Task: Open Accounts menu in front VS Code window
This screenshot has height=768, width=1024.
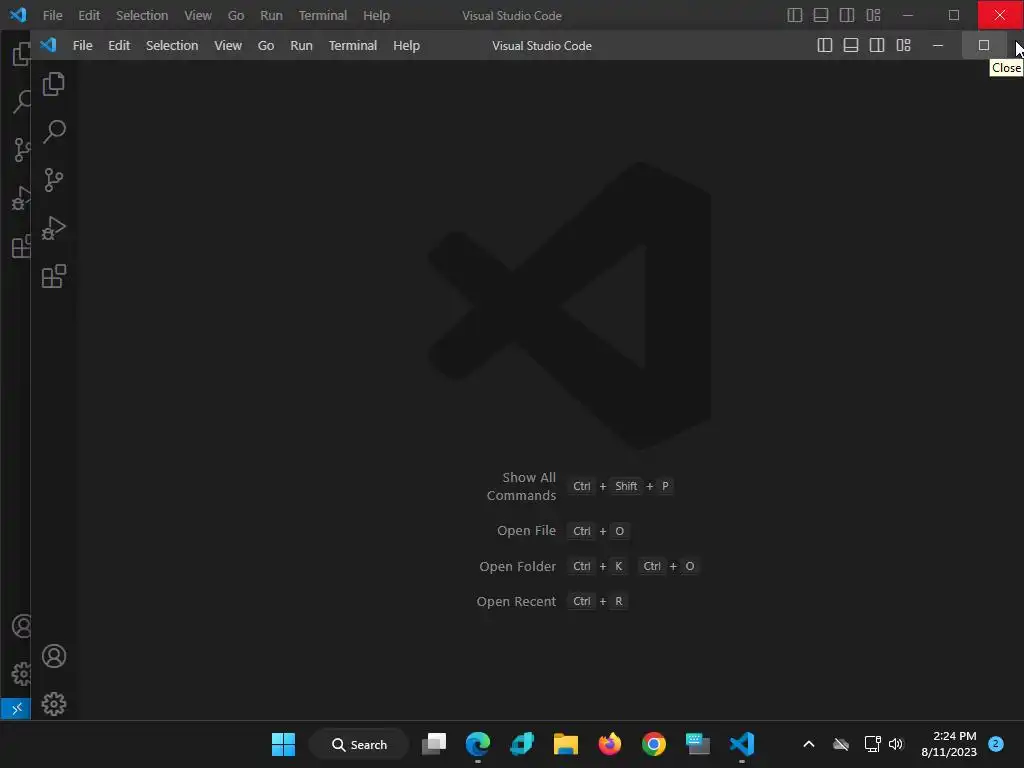Action: [x=54, y=656]
